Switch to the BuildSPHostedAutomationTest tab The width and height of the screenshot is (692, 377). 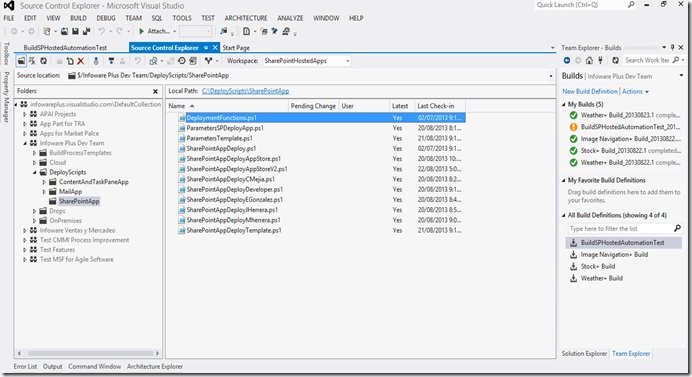coord(65,48)
